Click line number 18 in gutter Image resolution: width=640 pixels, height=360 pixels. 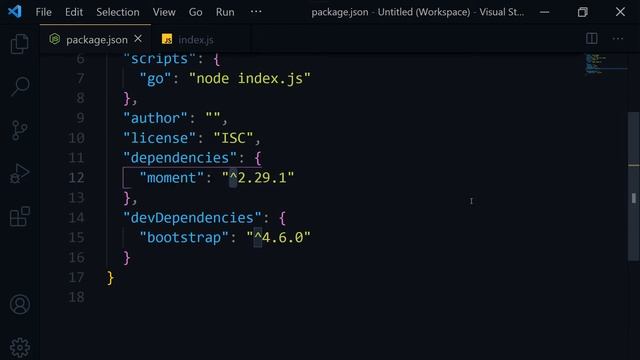tap(76, 297)
